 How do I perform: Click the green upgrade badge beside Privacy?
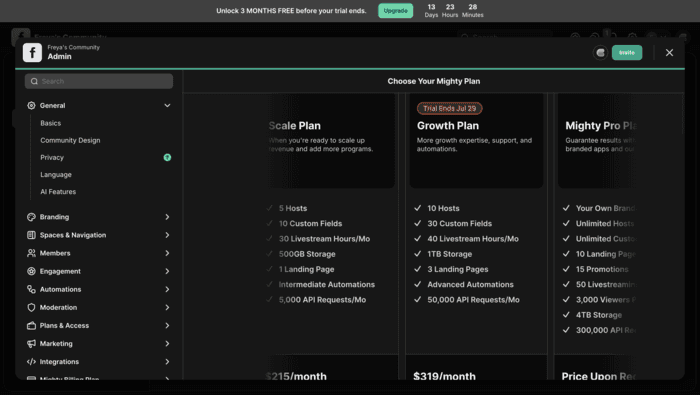[167, 157]
